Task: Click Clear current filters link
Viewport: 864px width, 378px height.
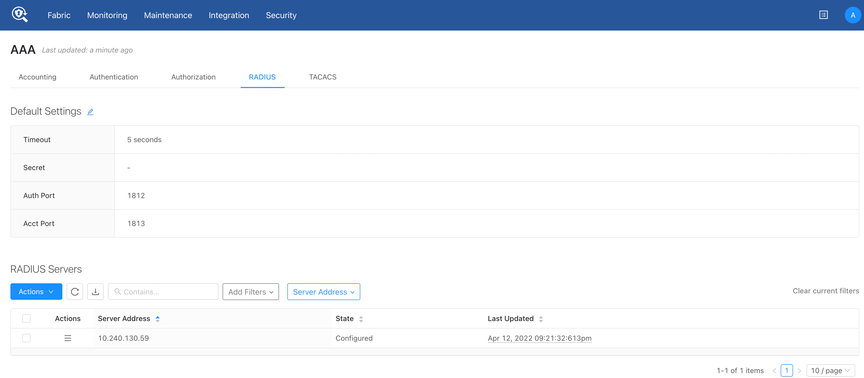Action: click(825, 291)
